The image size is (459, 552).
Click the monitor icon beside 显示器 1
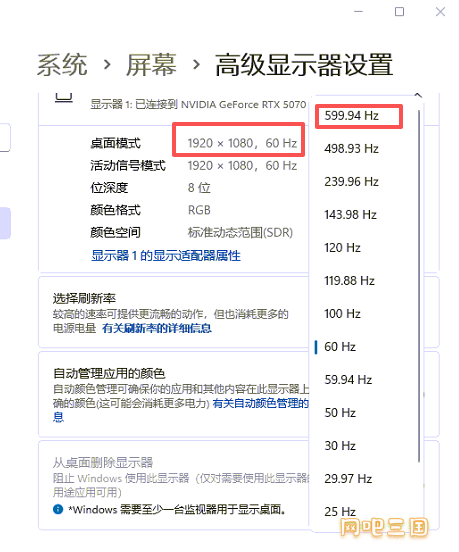(64, 98)
